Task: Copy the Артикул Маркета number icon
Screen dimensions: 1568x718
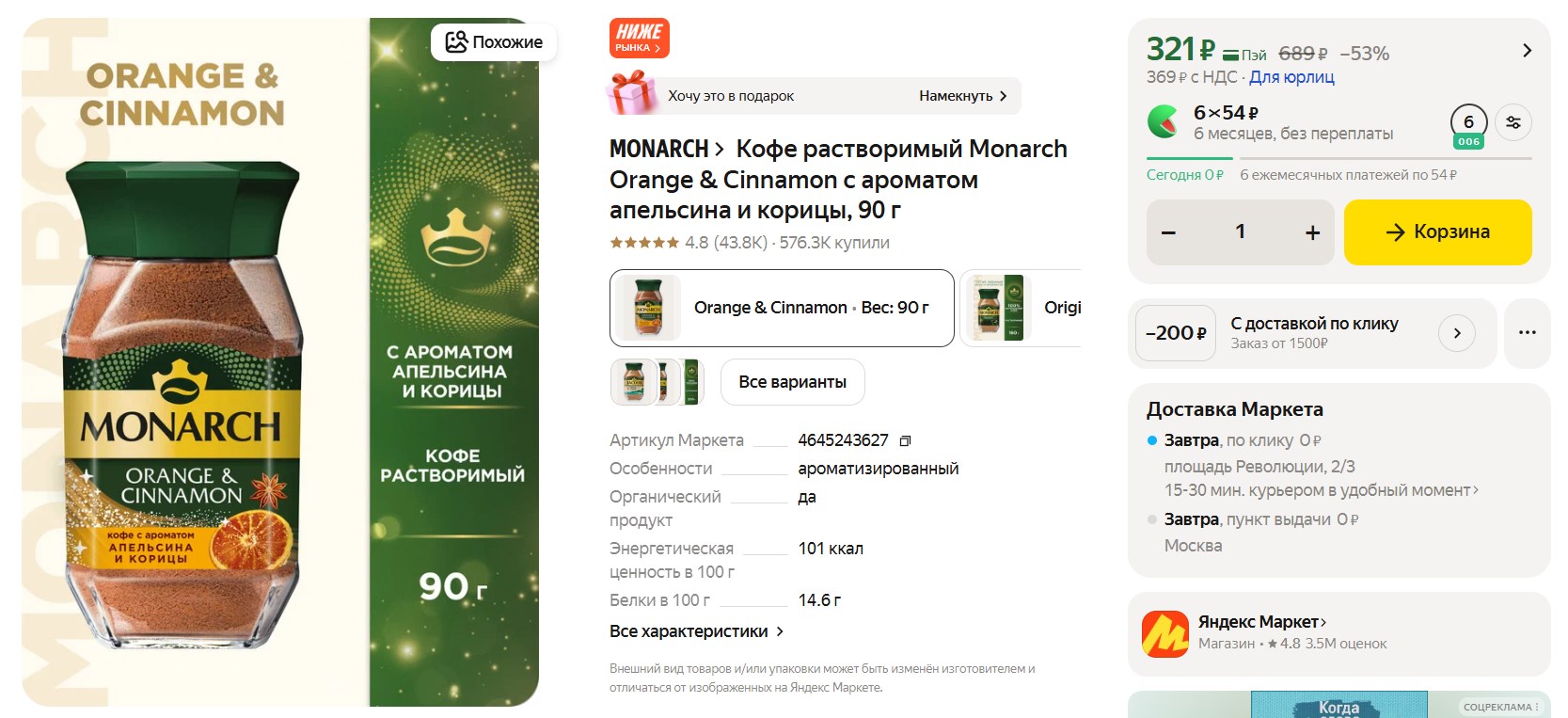Action: click(905, 440)
